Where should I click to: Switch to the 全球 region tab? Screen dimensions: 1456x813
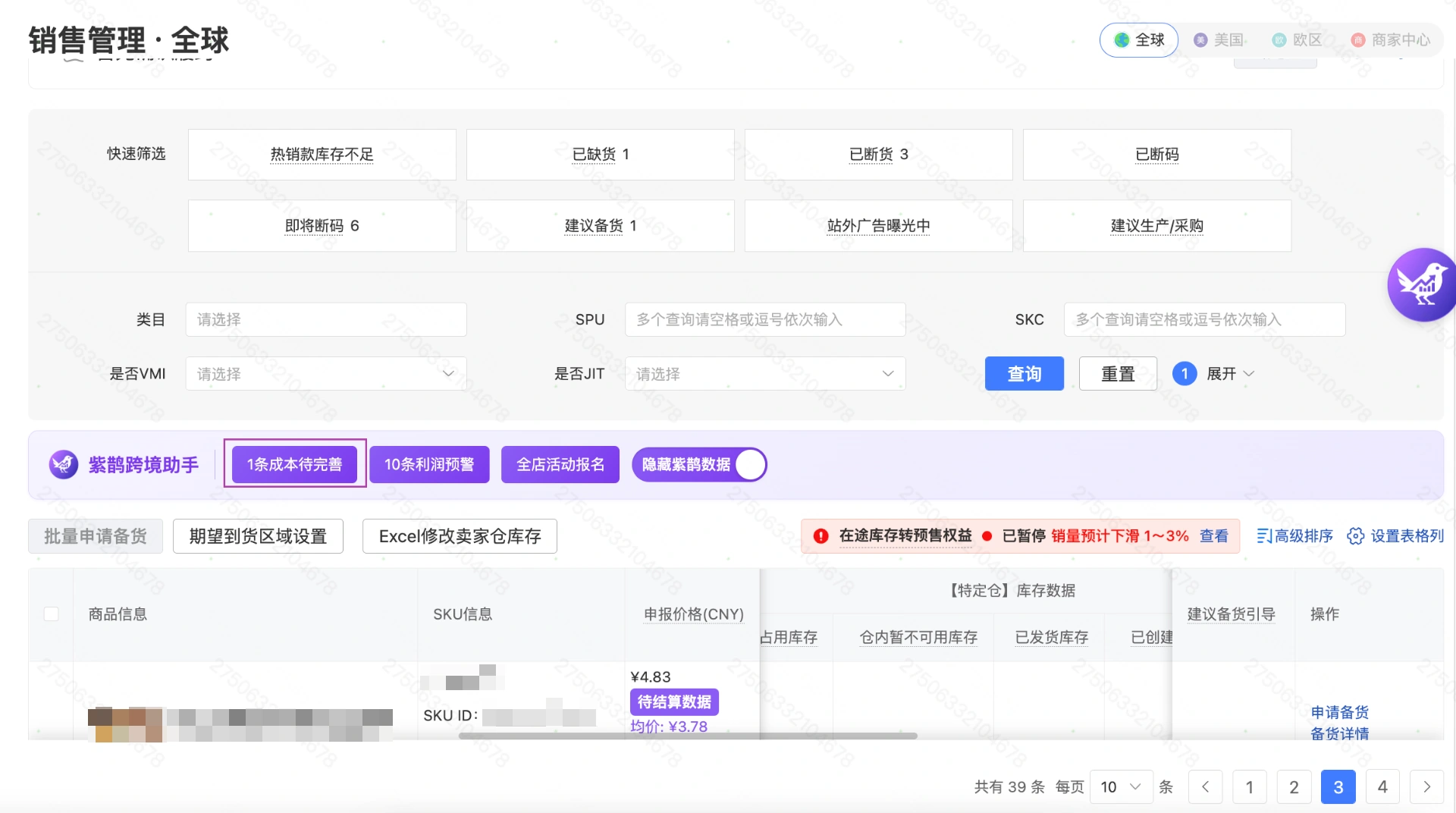(x=1139, y=40)
